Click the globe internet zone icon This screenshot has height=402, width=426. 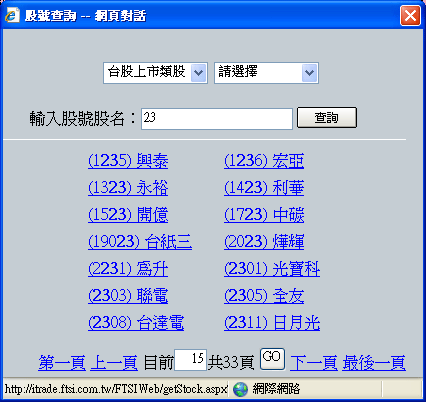tap(240, 389)
